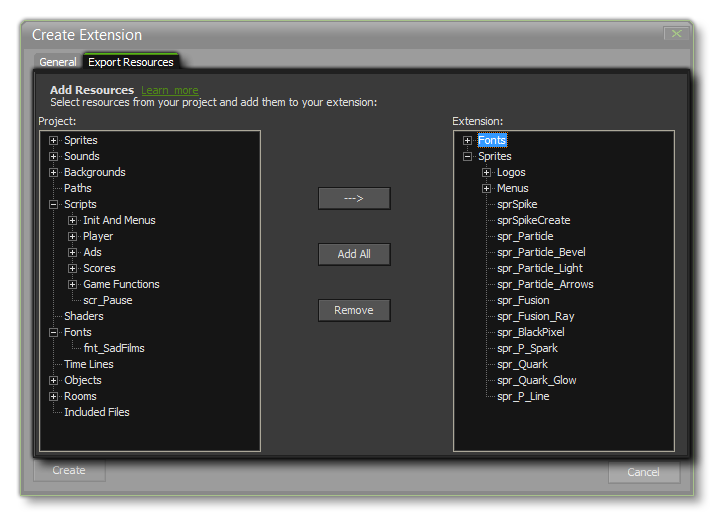Expand the Logos group in Extension tree

[487, 173]
